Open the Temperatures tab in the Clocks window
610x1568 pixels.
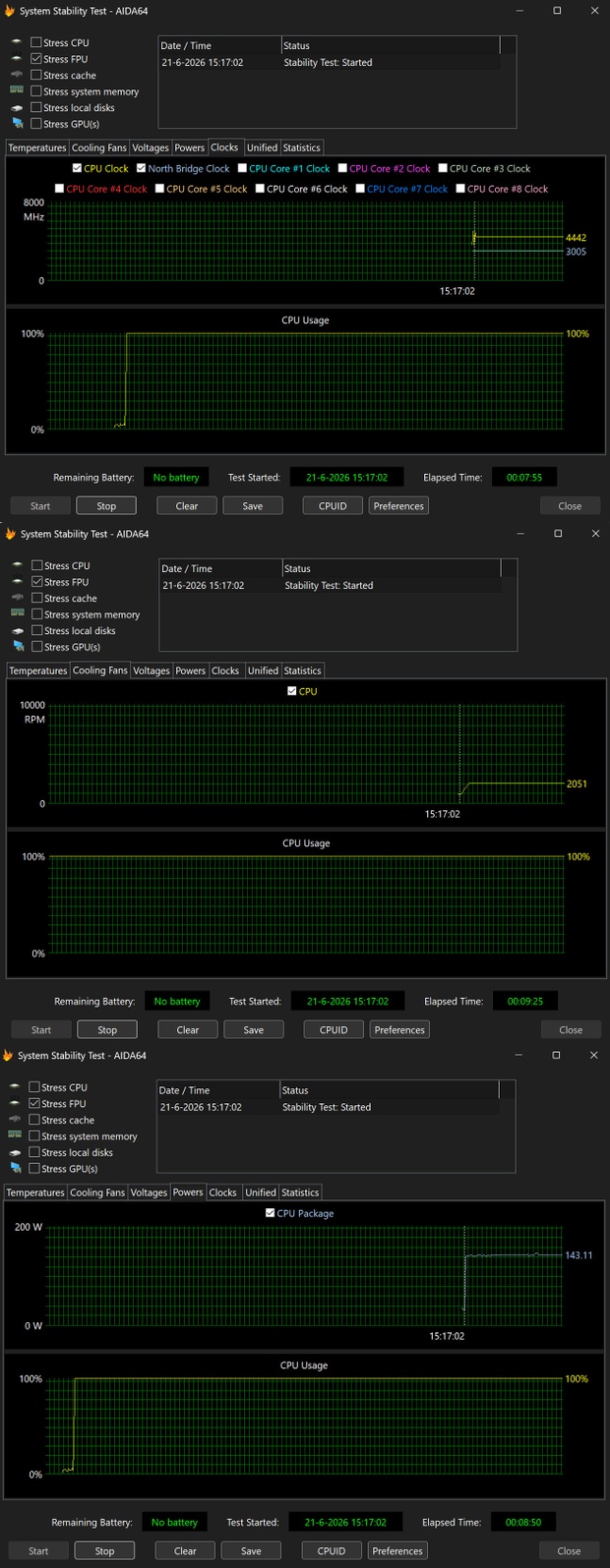pos(37,147)
